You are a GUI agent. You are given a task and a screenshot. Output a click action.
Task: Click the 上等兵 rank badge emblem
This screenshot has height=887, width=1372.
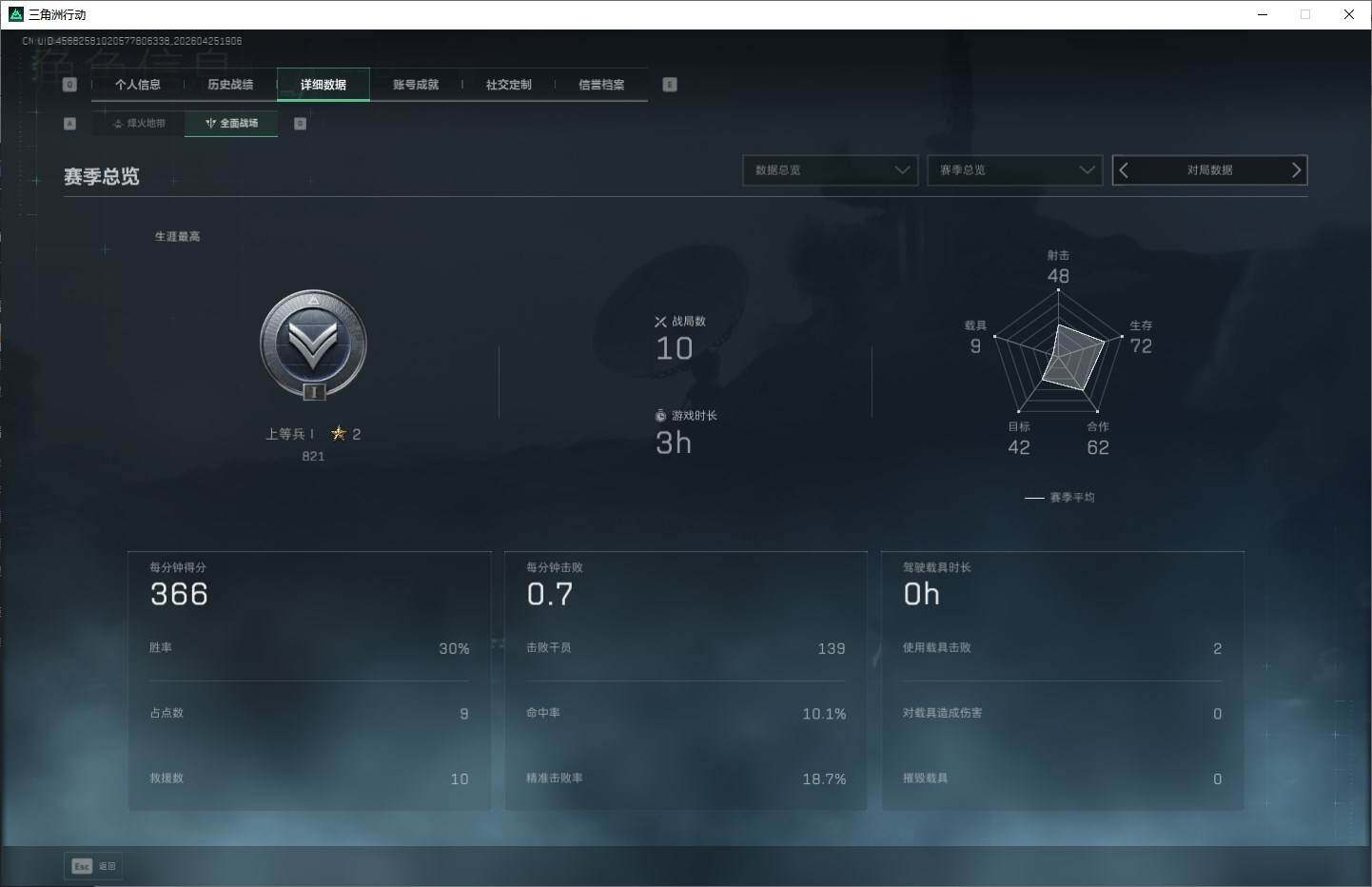click(x=313, y=345)
